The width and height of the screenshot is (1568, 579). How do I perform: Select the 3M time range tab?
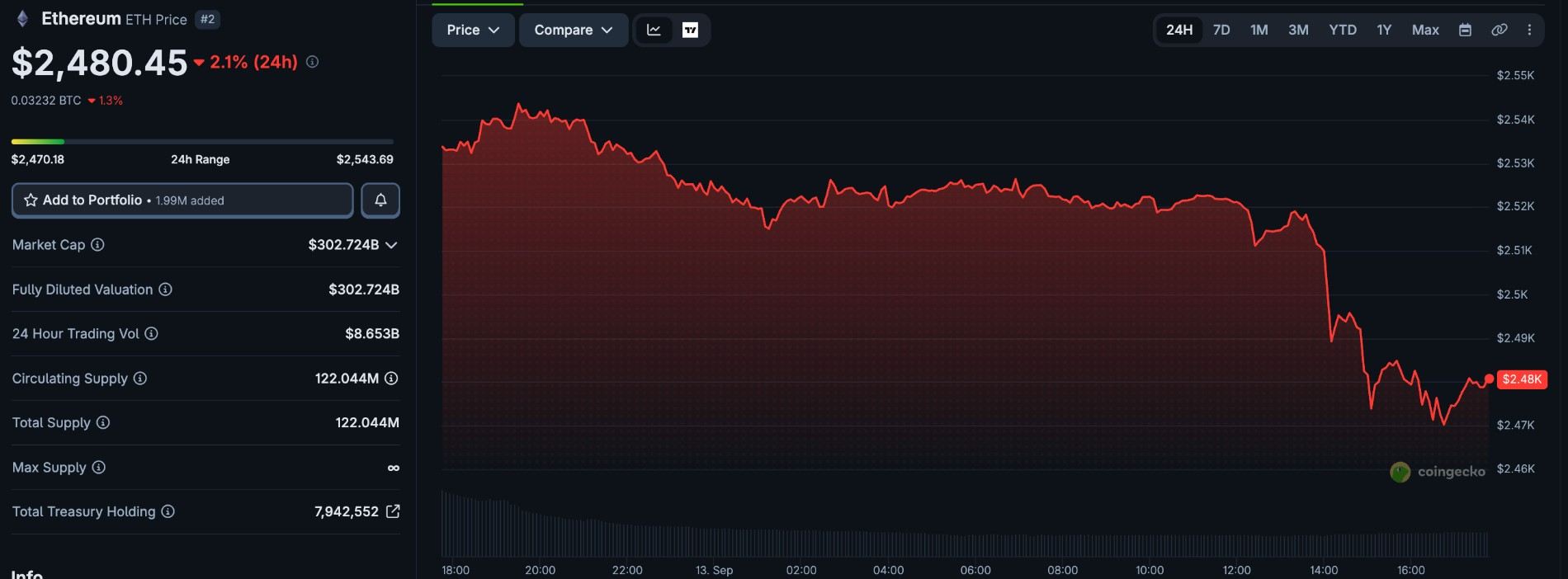point(1298,30)
